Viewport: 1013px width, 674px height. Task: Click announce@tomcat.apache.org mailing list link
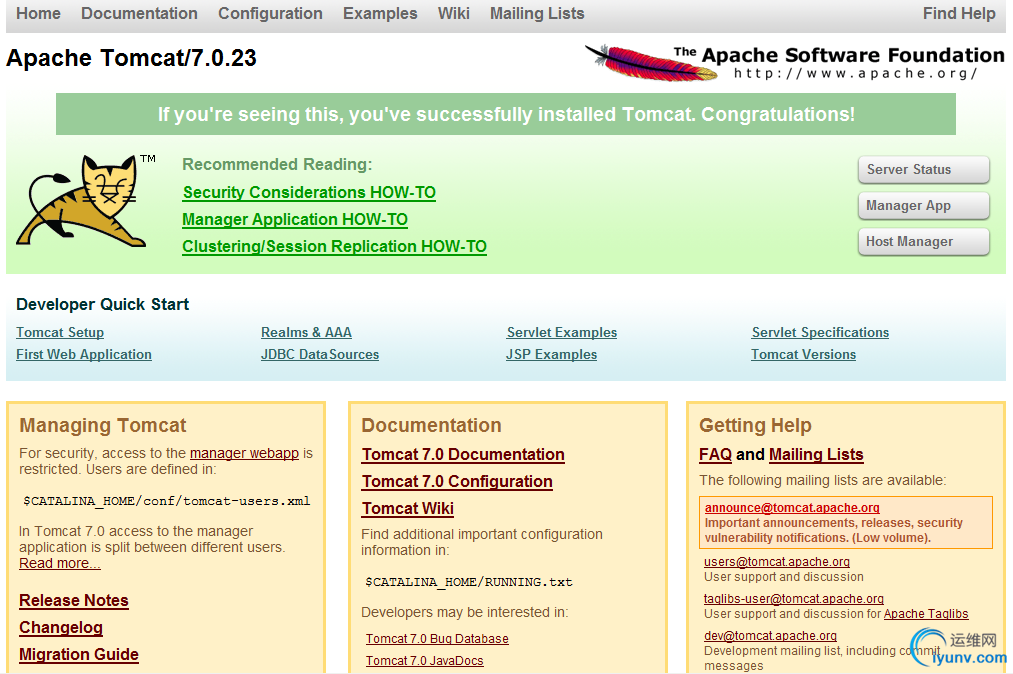[x=792, y=508]
